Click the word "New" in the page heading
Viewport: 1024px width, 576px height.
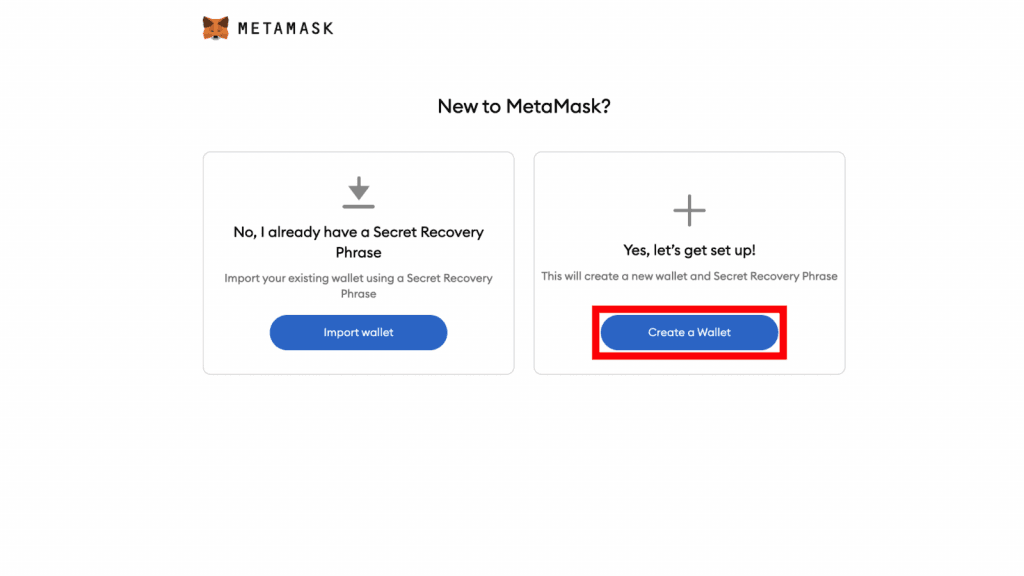(458, 106)
